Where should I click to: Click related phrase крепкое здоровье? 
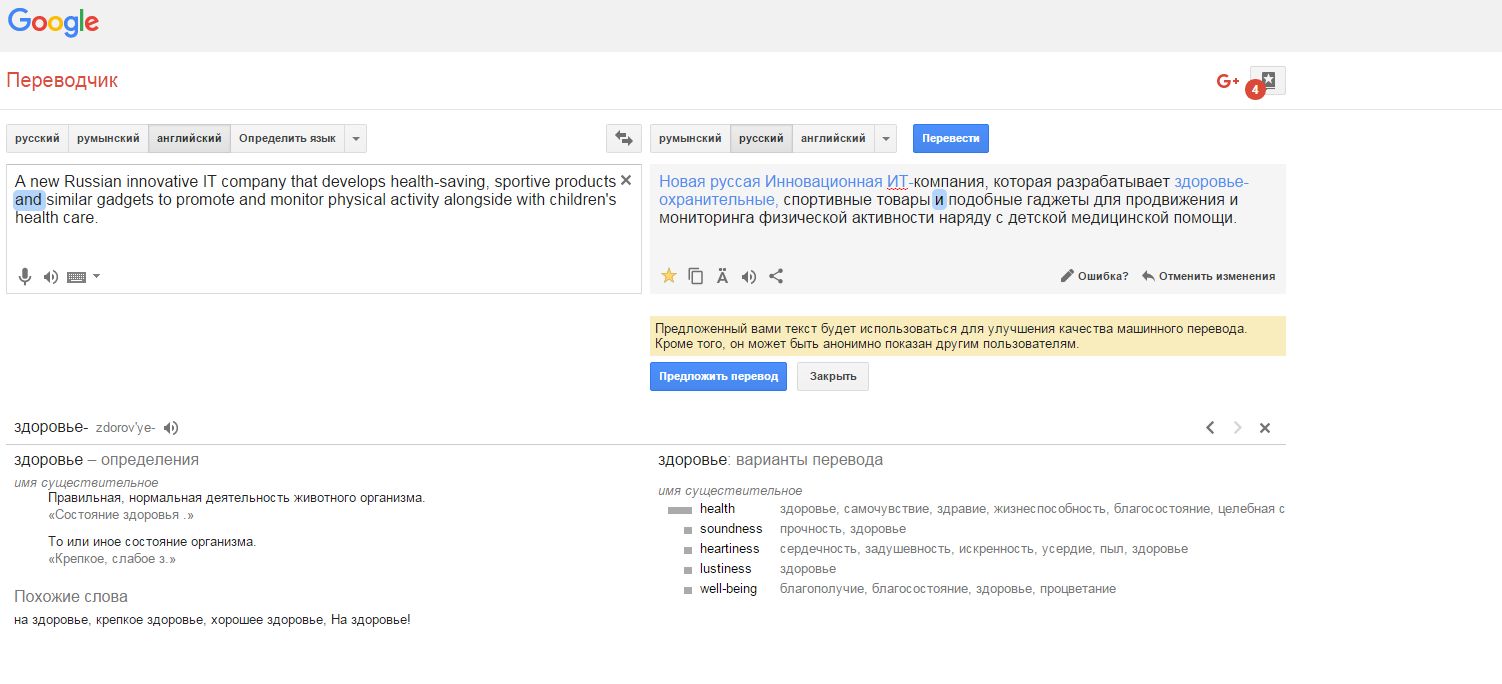pos(152,620)
